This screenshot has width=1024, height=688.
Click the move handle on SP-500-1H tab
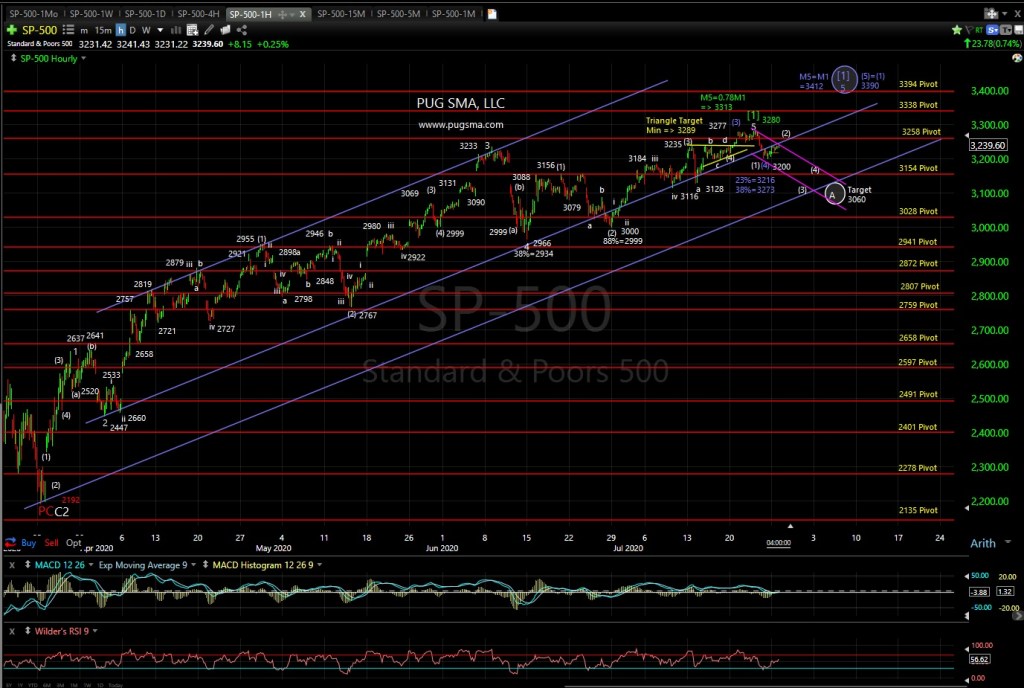[x=282, y=14]
